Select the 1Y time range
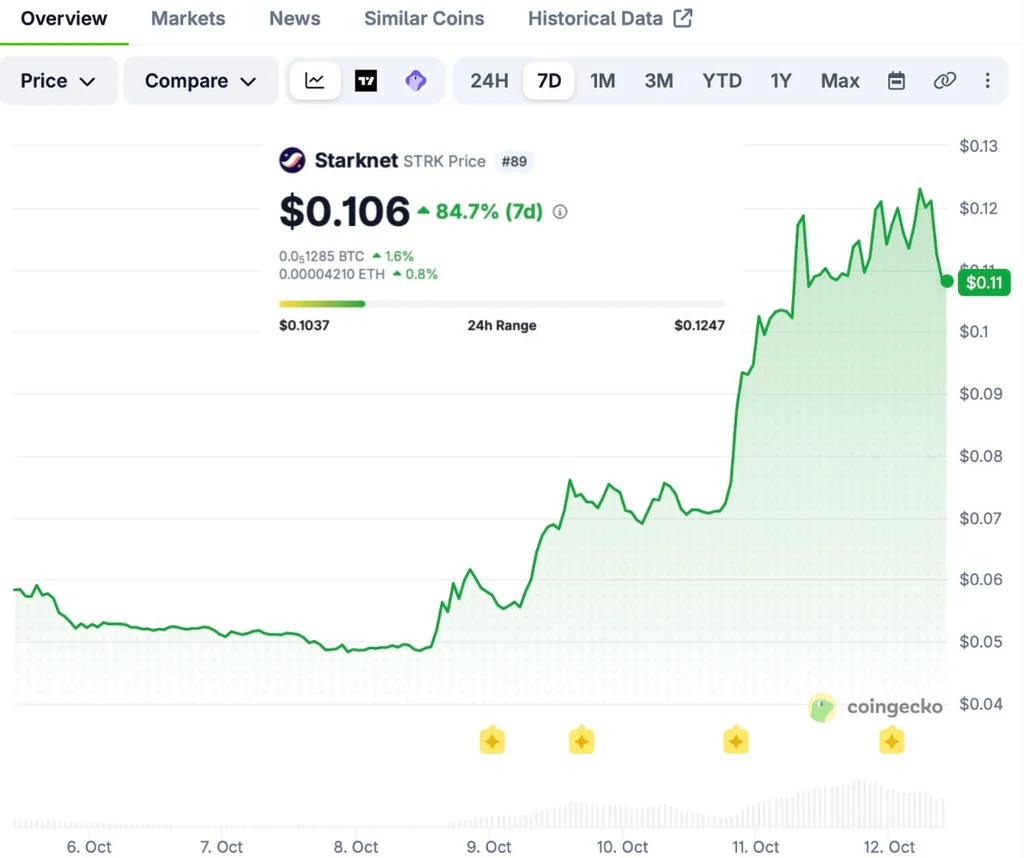Image resolution: width=1024 pixels, height=858 pixels. point(780,81)
